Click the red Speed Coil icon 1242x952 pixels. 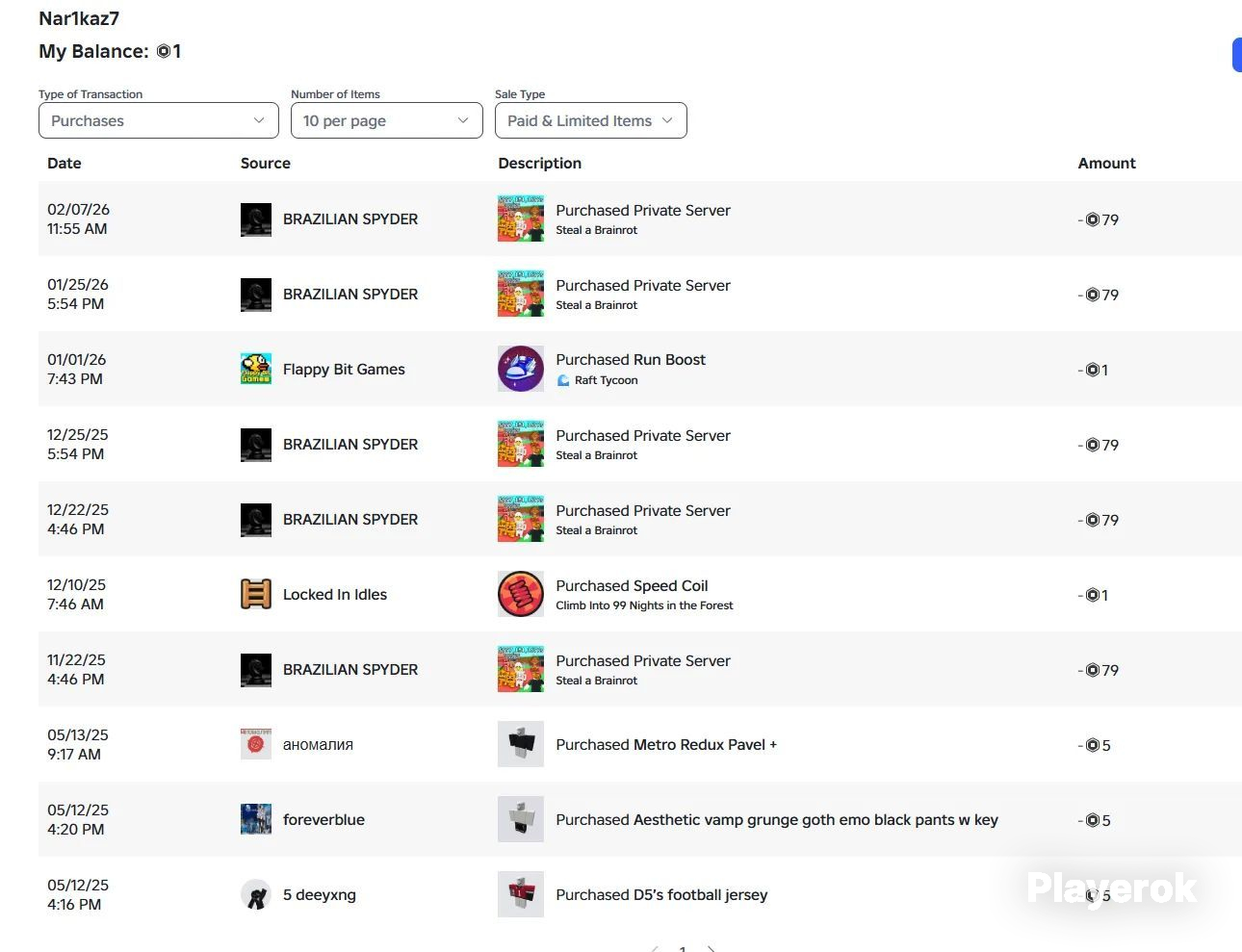[521, 594]
